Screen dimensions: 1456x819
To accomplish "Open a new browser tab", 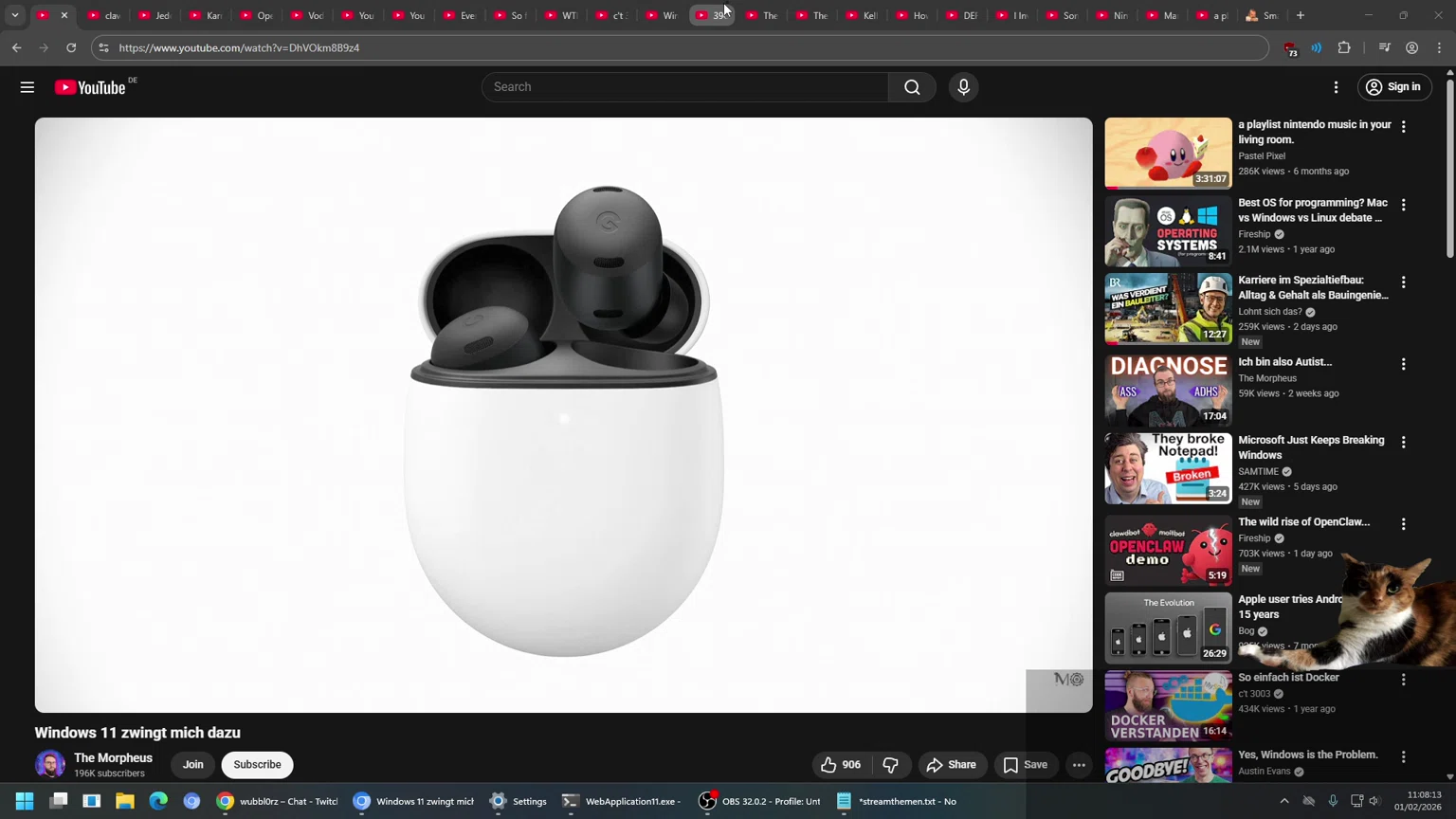I will [1301, 15].
